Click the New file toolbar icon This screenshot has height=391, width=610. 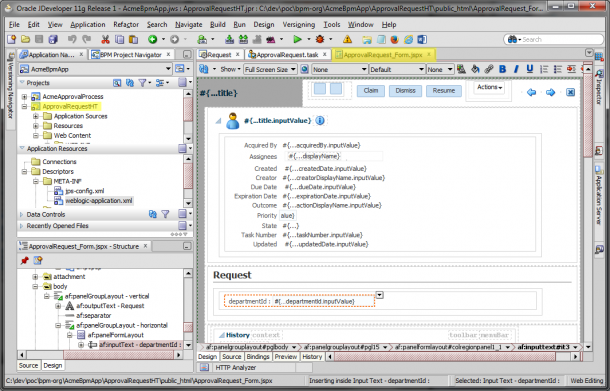pyautogui.click(x=11, y=39)
